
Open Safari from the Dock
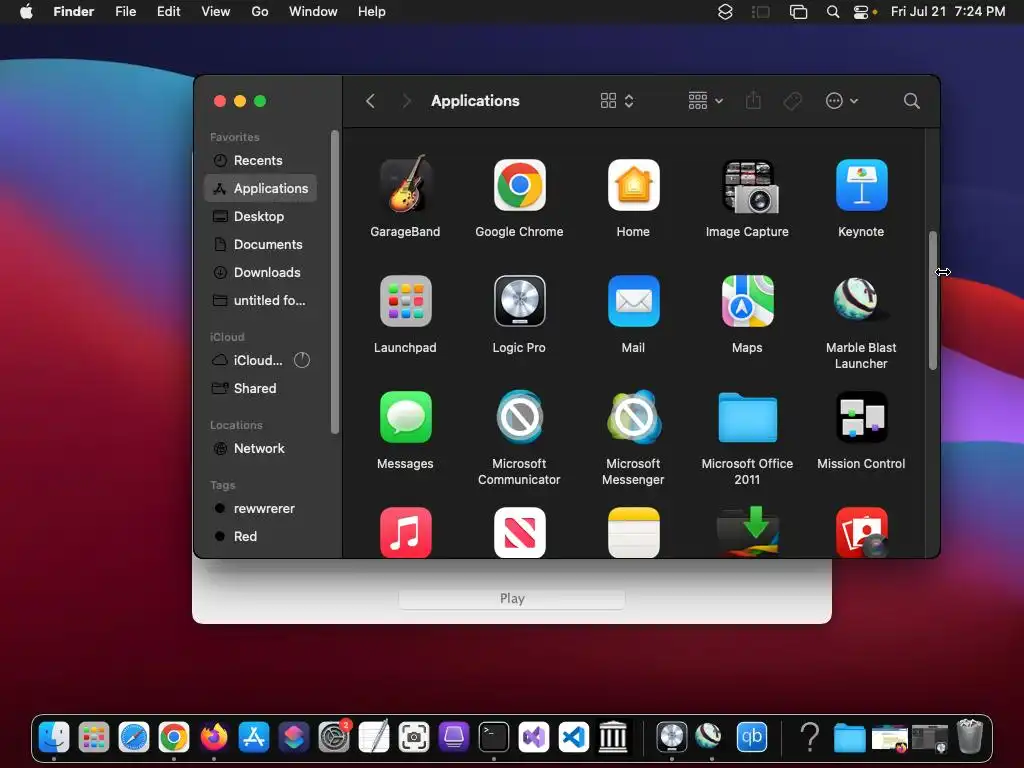tap(134, 737)
